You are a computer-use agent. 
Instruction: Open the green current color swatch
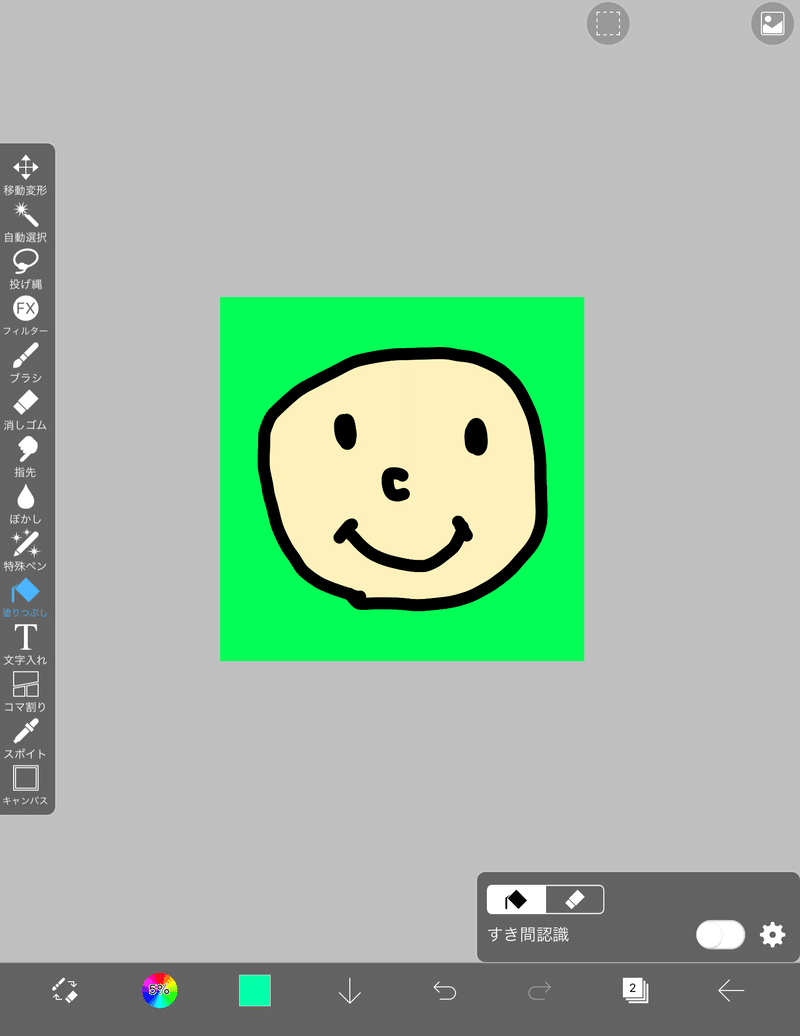pyautogui.click(x=255, y=990)
